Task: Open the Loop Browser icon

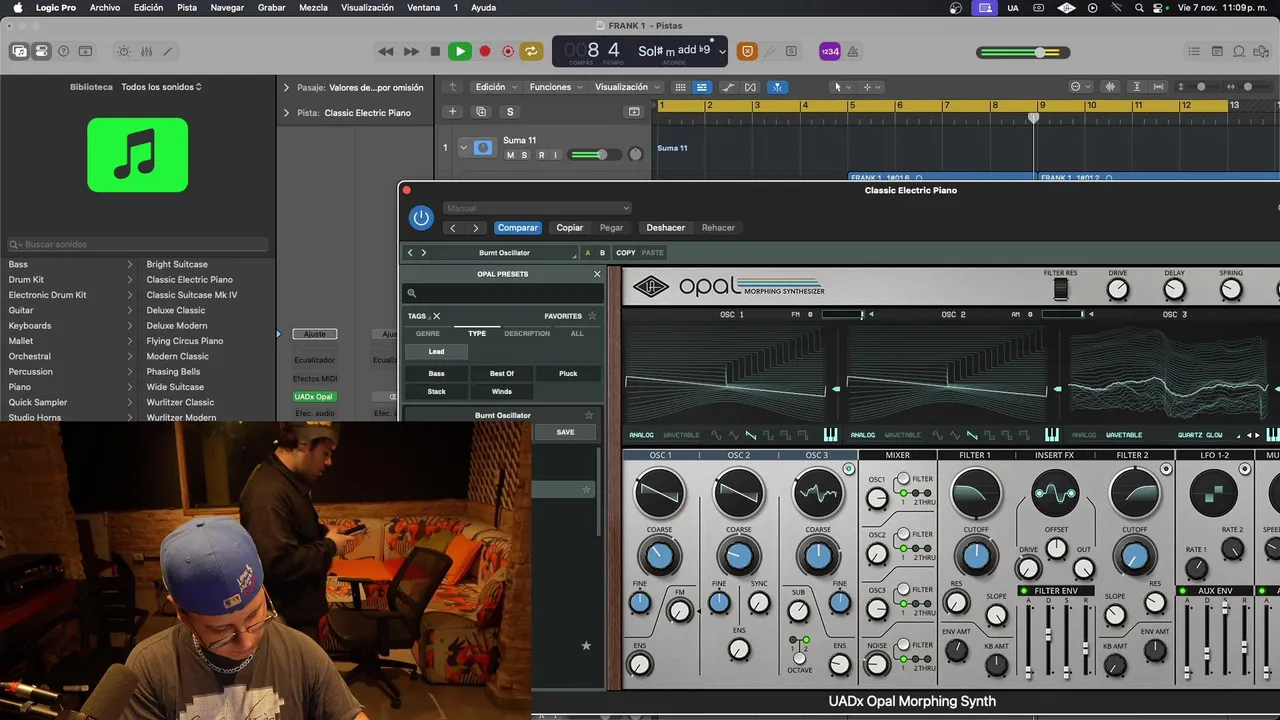Action: pos(1239,51)
